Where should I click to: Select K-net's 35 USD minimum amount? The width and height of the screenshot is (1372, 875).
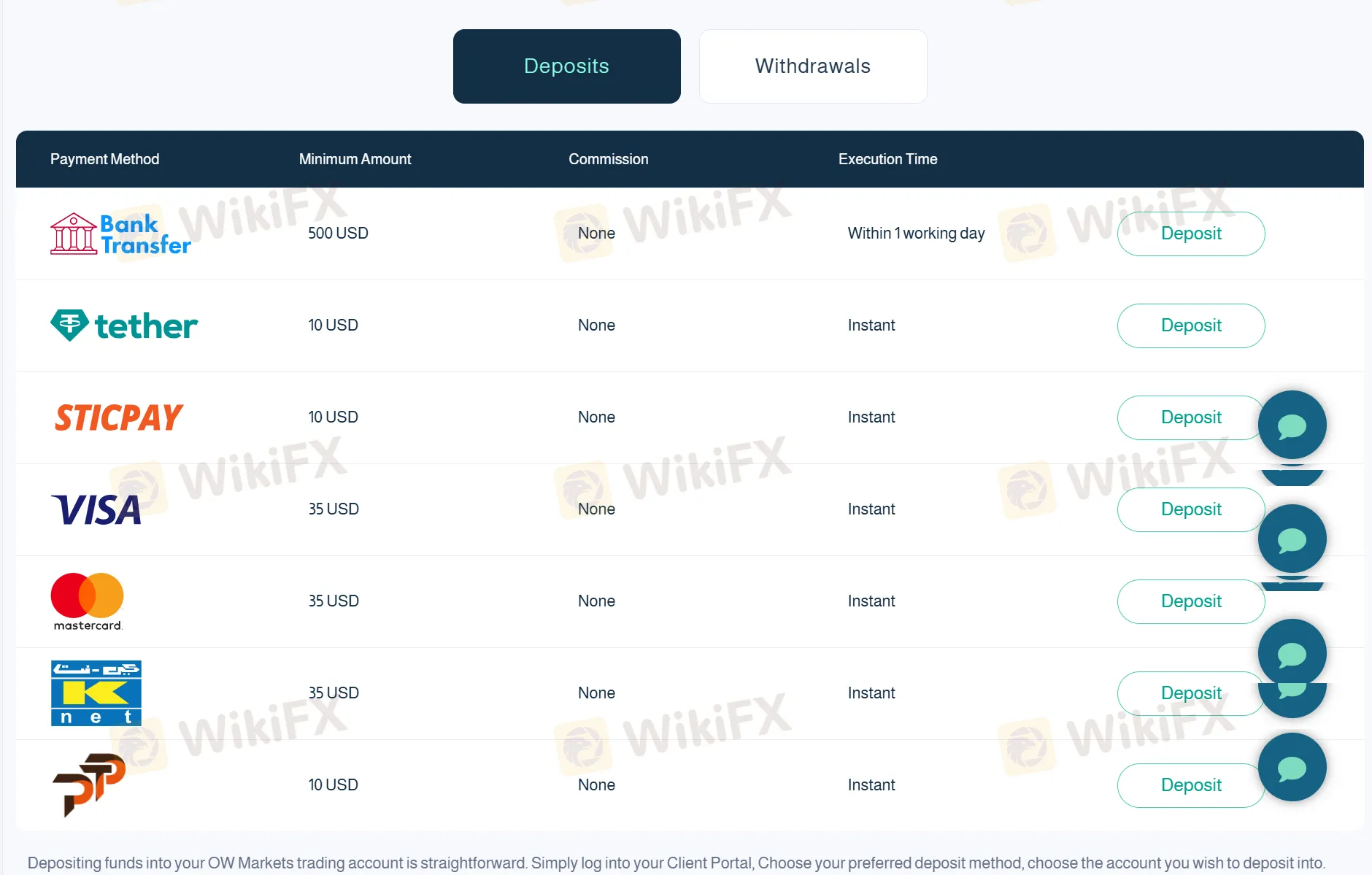click(334, 693)
